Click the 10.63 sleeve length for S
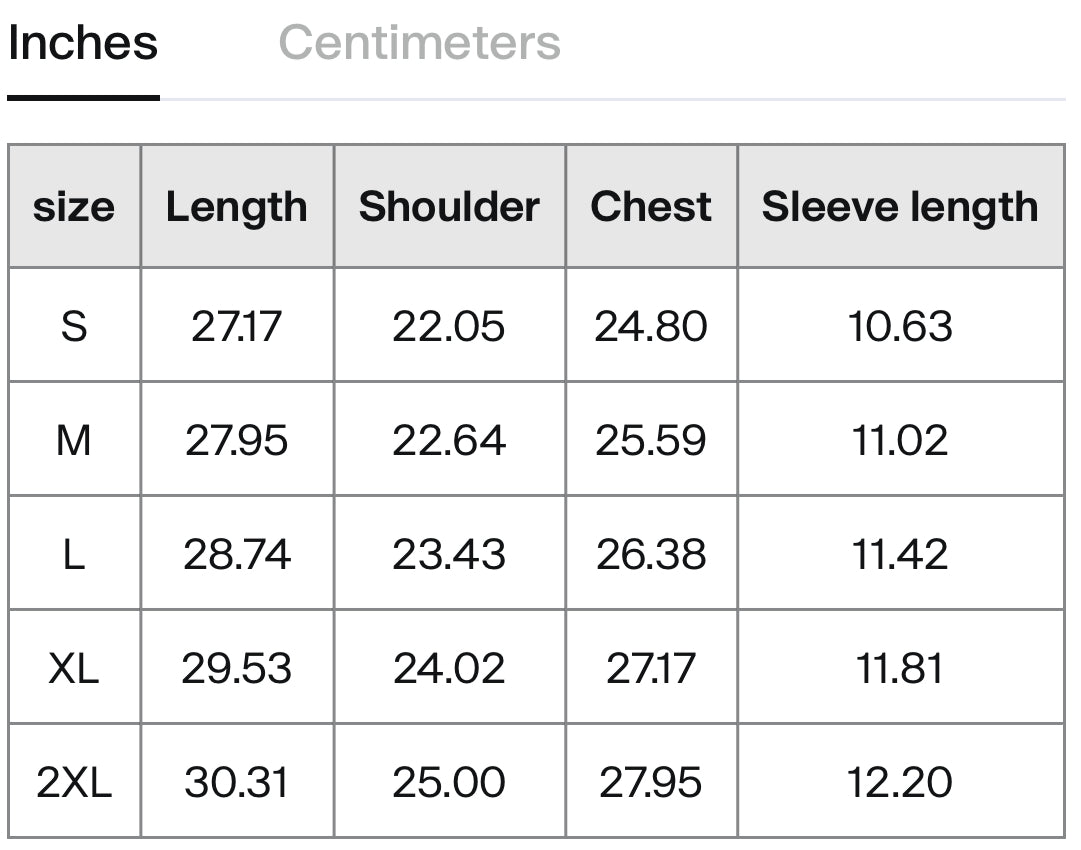This screenshot has width=1081, height=850. pyautogui.click(x=900, y=326)
